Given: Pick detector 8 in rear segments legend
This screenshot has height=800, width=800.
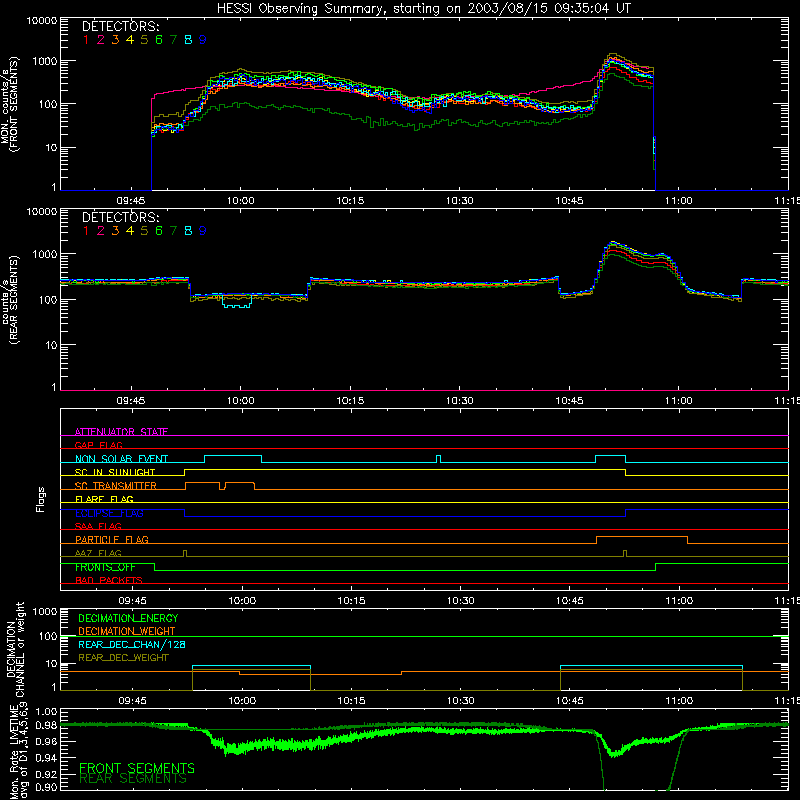Looking at the screenshot, I should 188,231.
